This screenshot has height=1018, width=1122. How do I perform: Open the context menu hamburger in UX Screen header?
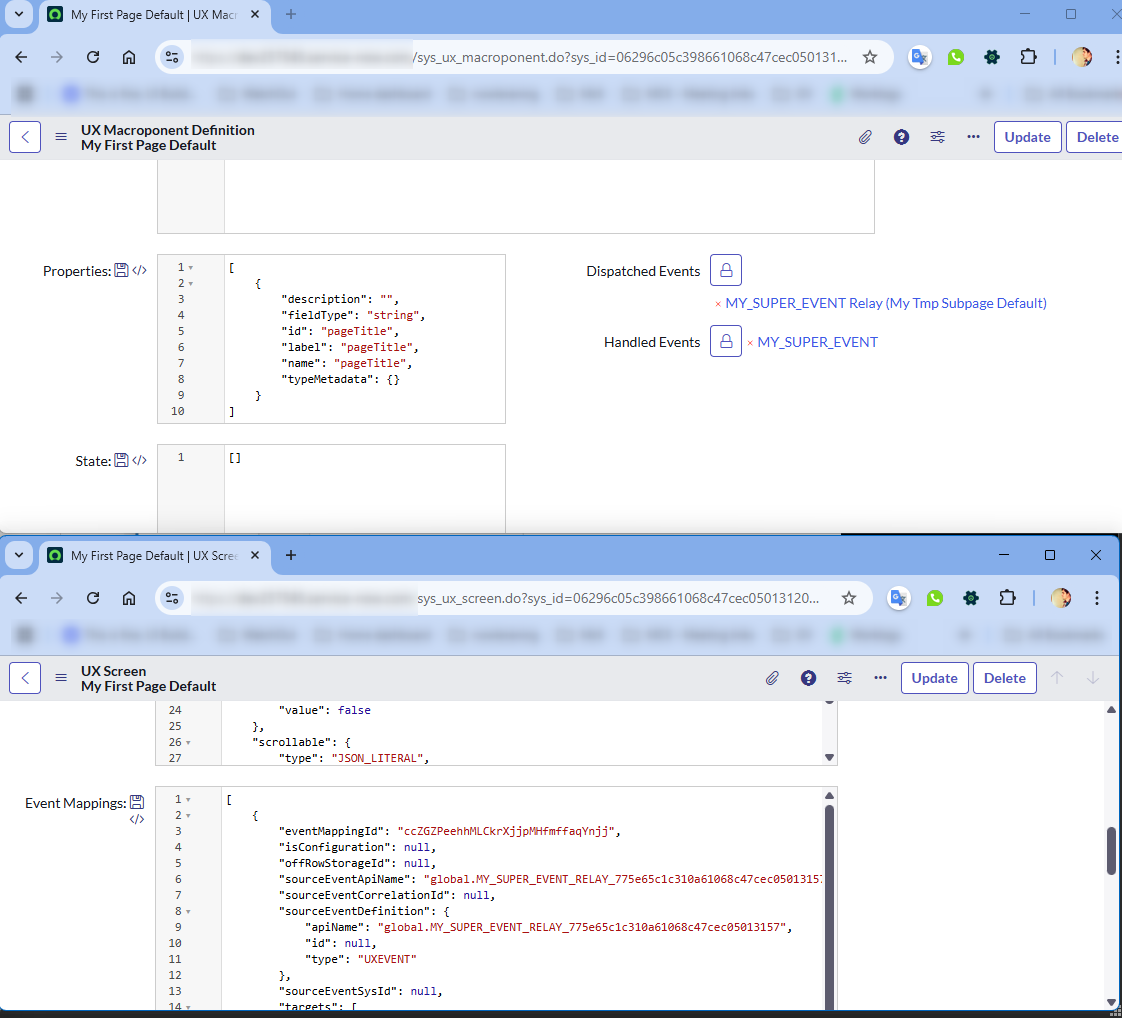point(61,678)
